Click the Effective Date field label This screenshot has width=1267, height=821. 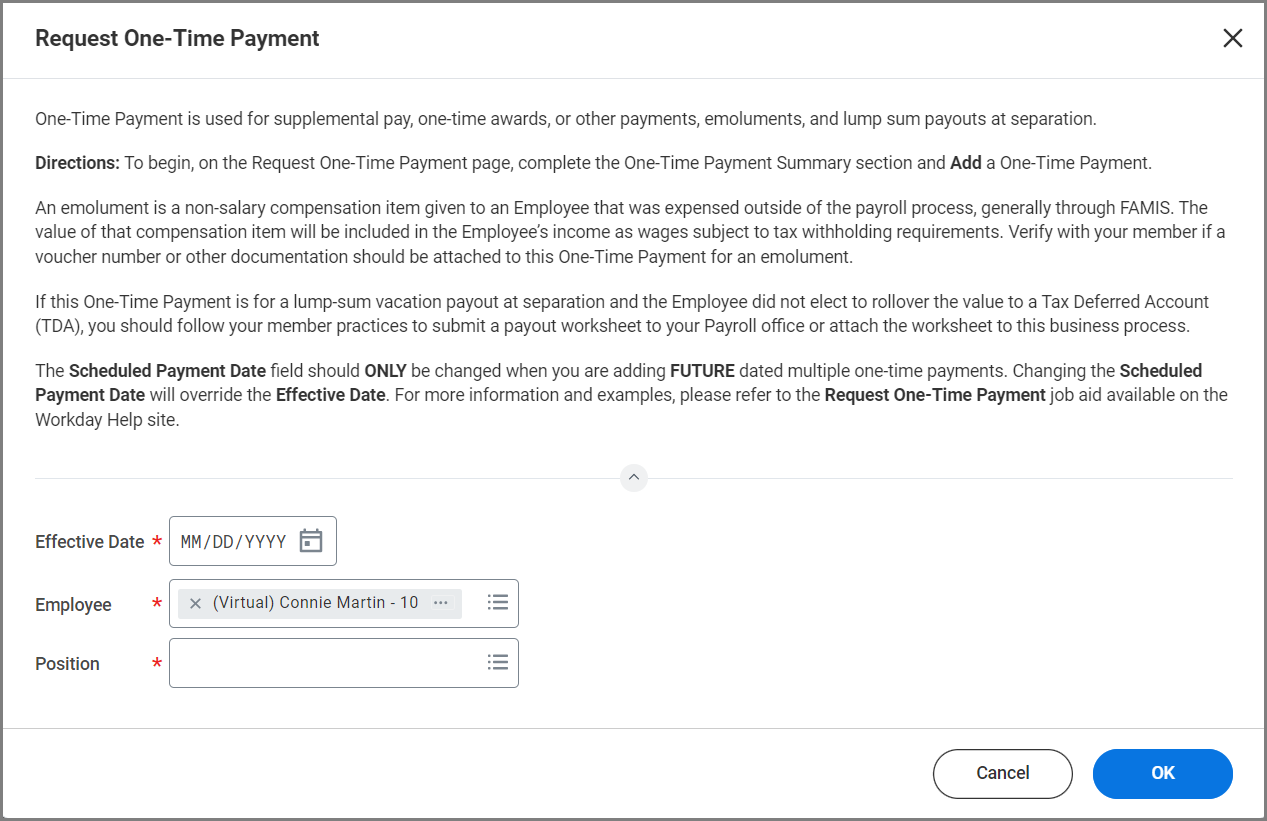[x=89, y=542]
